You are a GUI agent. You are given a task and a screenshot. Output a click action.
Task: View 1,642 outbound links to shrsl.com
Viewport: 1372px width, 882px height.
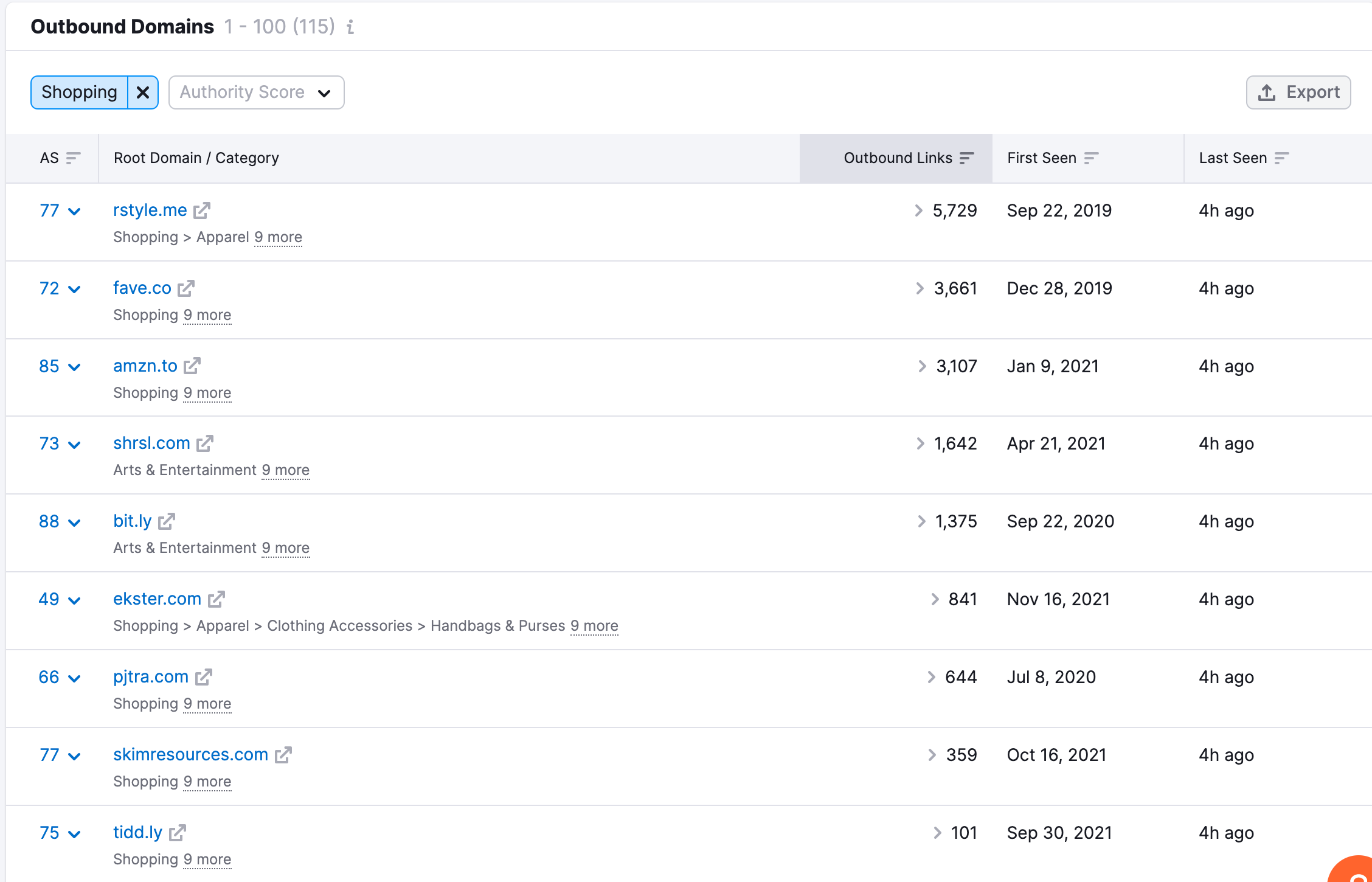946,443
